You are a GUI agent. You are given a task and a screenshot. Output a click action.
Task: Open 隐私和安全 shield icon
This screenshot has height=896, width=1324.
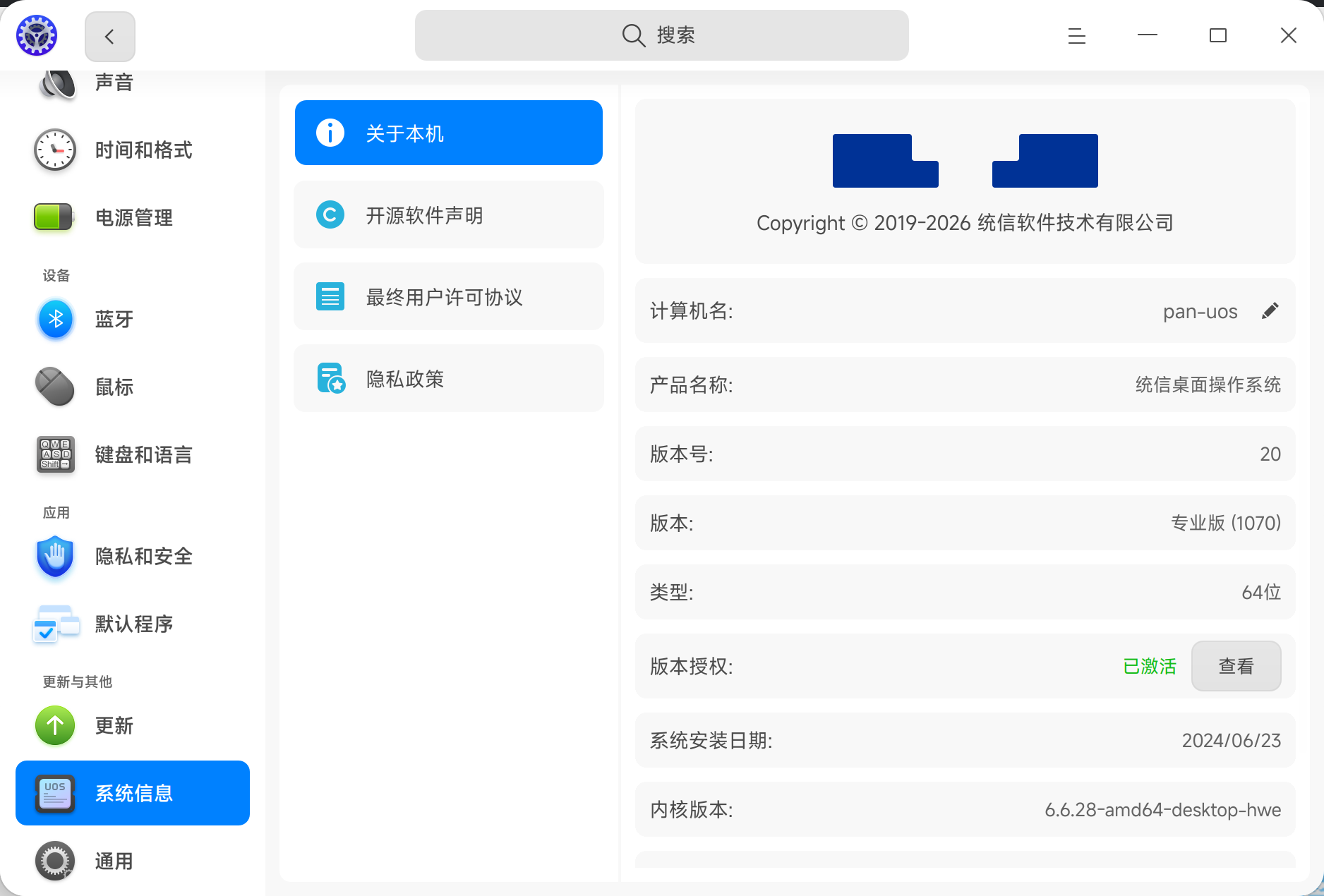(x=55, y=556)
